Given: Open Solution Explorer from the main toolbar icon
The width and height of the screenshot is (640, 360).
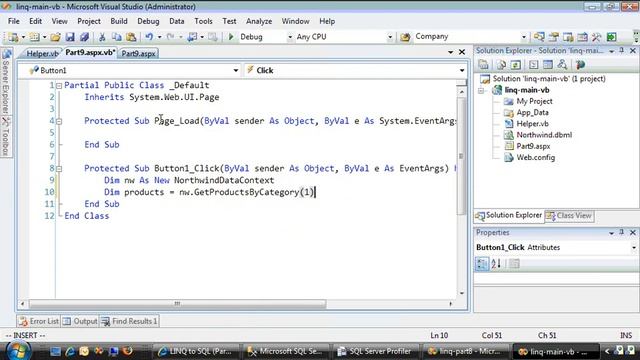Looking at the screenshot, I should click(539, 37).
